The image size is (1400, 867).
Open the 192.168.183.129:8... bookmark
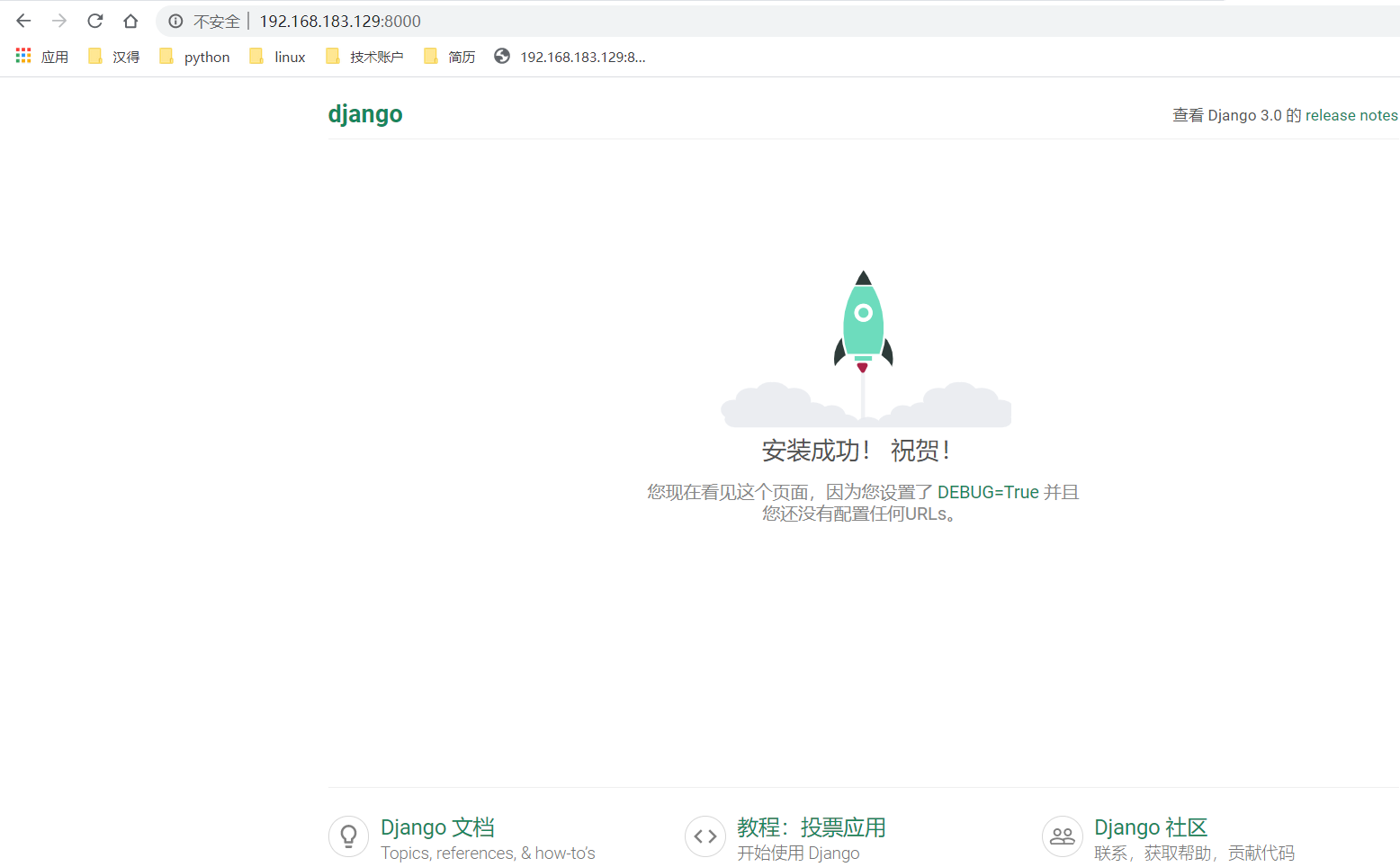pos(570,57)
